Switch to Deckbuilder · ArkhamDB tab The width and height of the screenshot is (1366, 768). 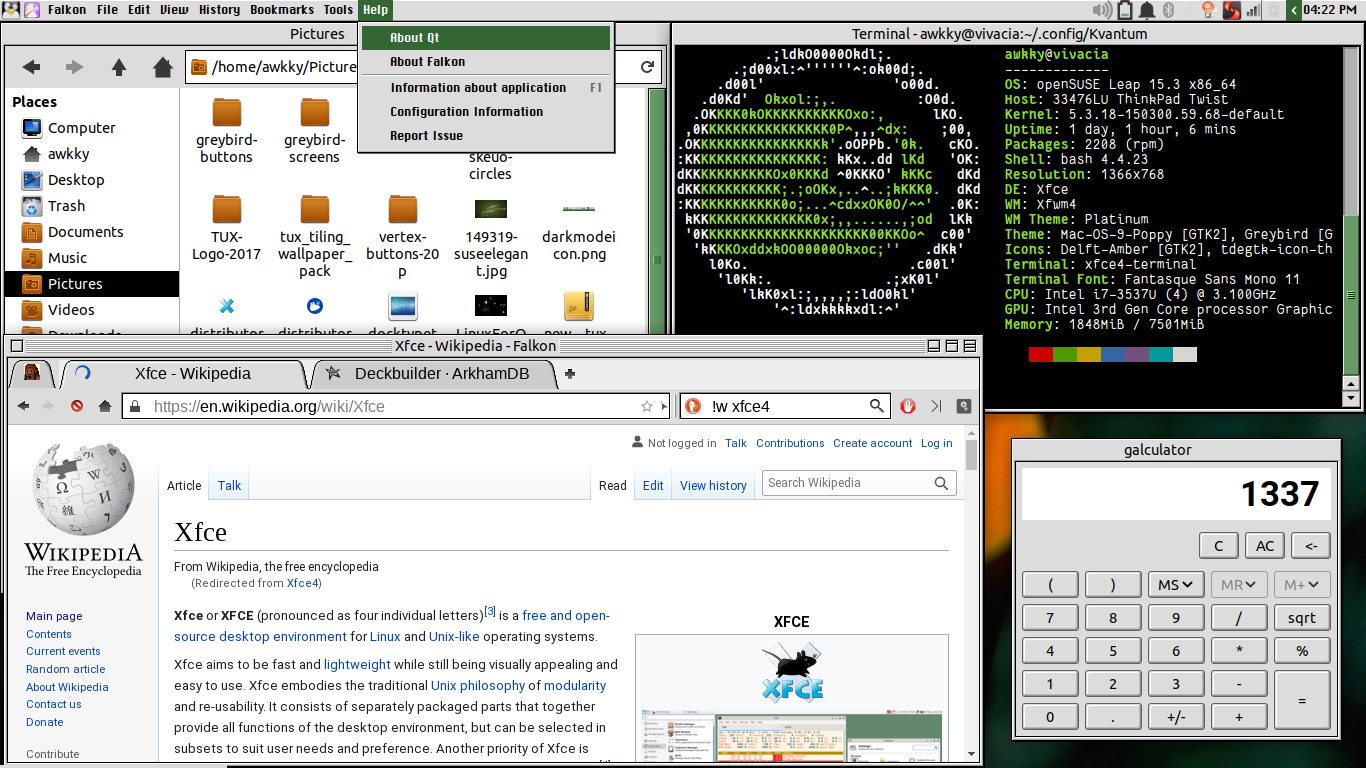click(x=433, y=374)
